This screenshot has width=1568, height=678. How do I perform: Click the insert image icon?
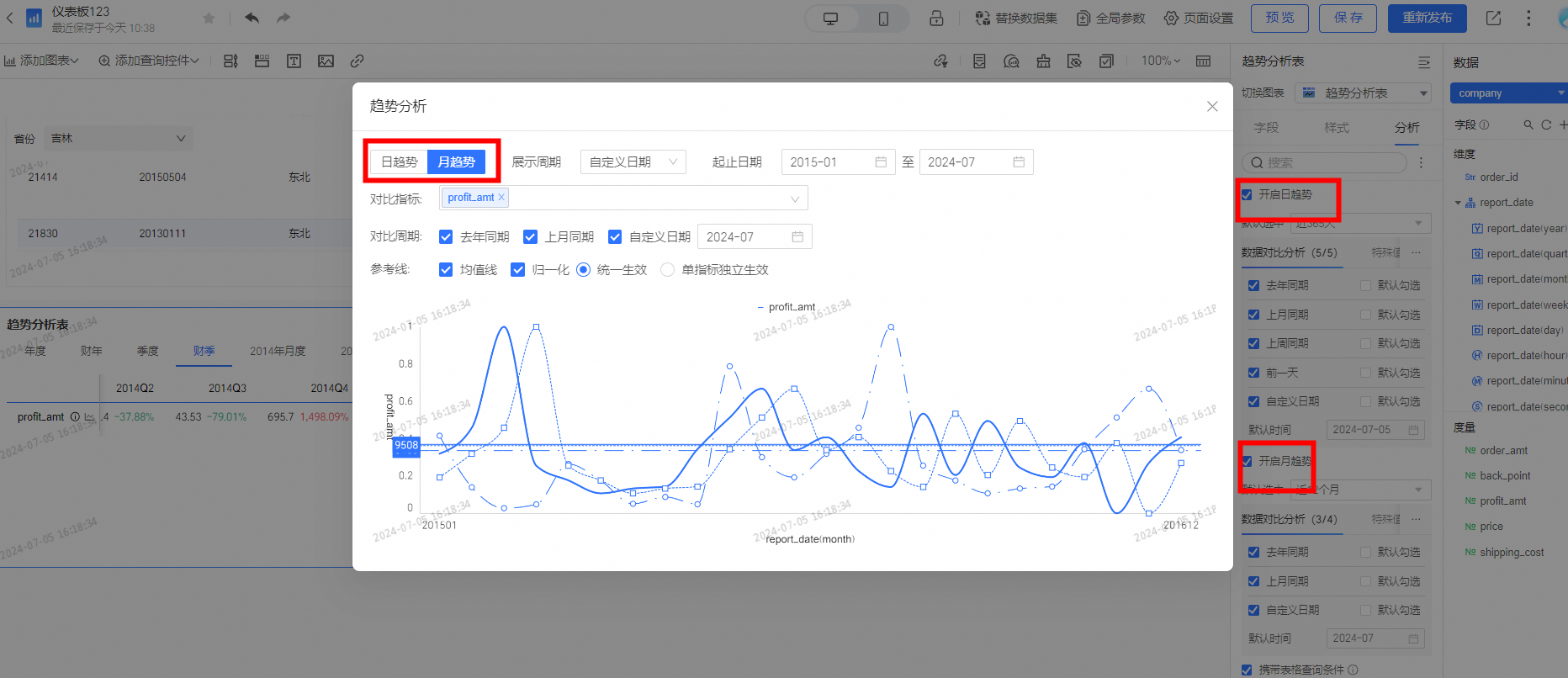click(326, 61)
